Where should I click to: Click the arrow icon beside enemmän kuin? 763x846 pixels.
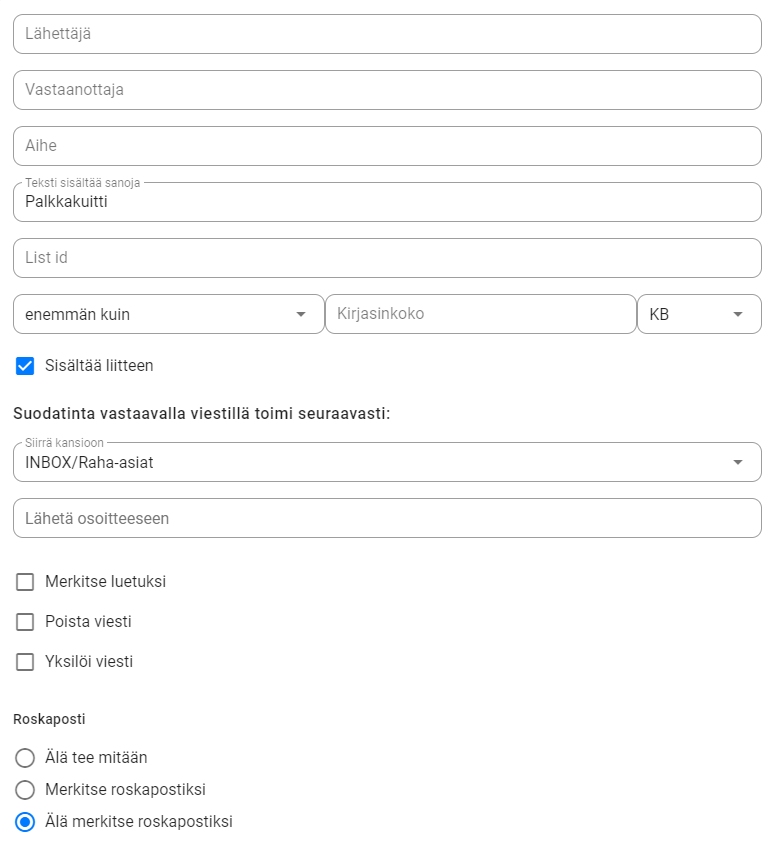click(301, 314)
